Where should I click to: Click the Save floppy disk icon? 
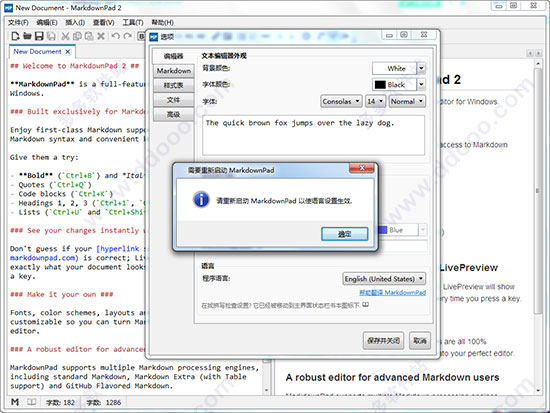pyautogui.click(x=39, y=36)
